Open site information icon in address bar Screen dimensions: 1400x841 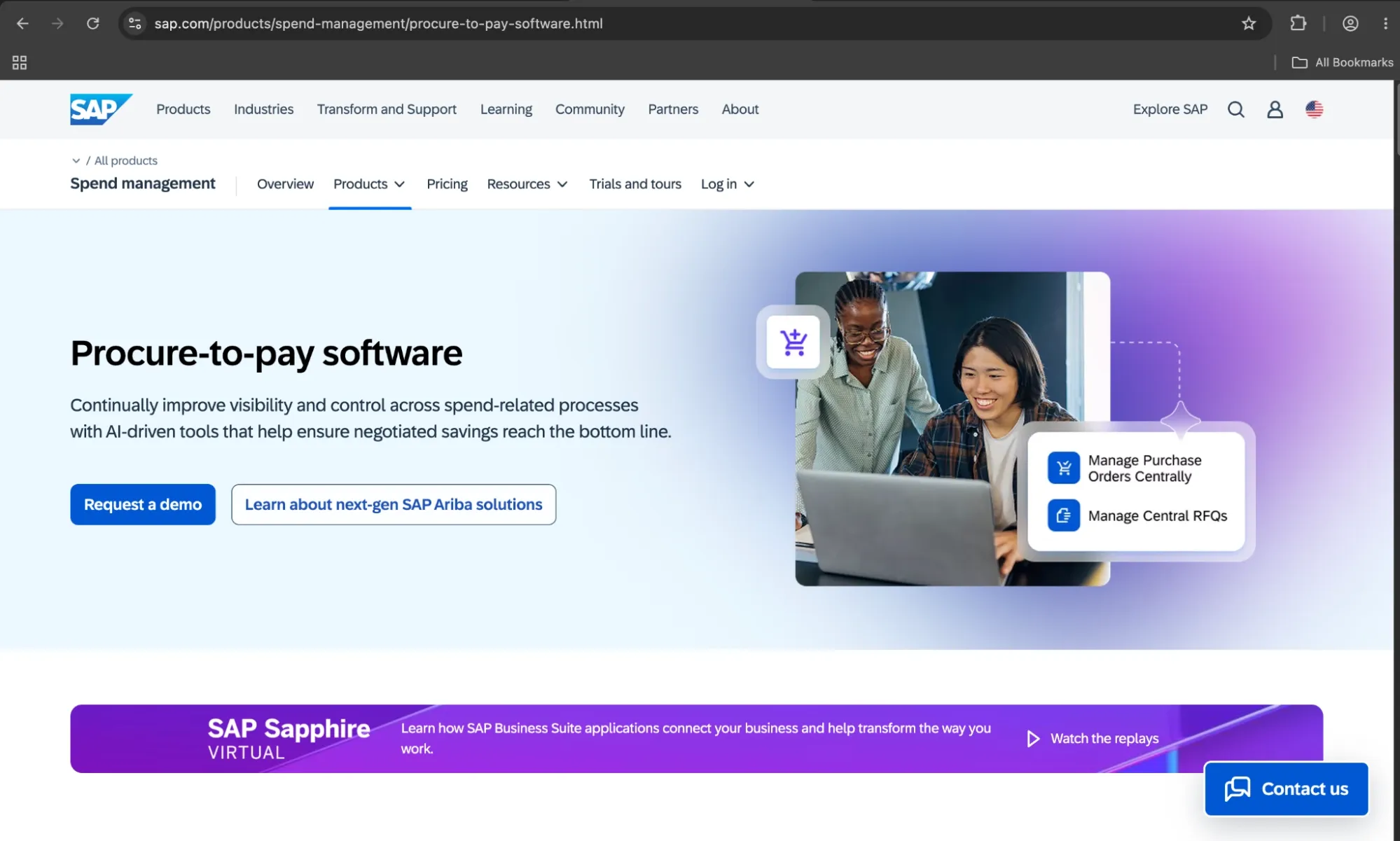[135, 24]
